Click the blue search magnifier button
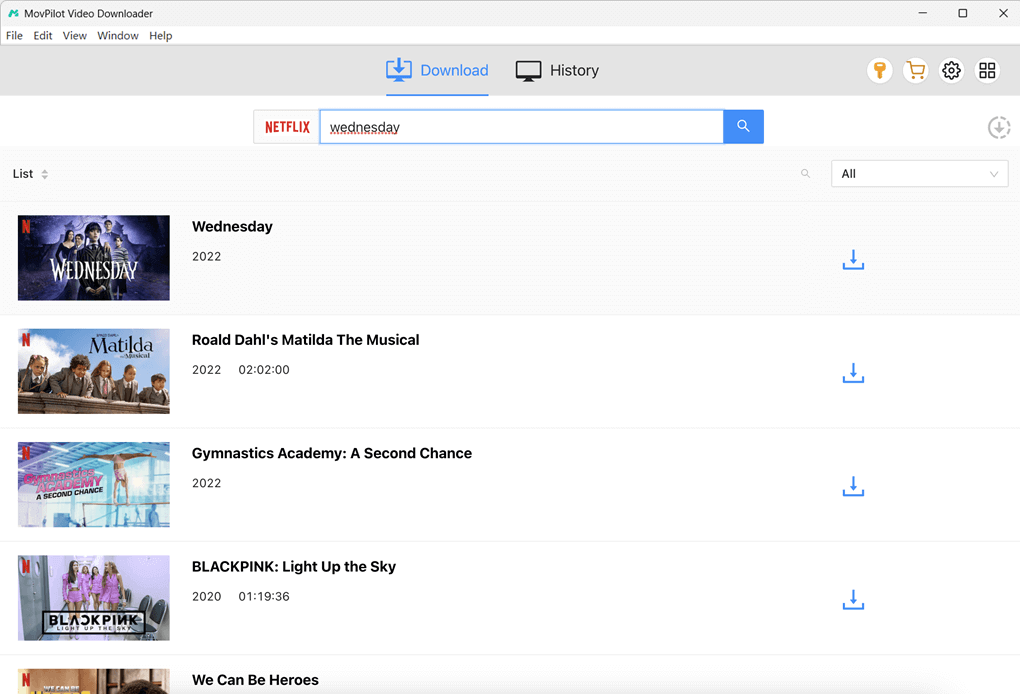This screenshot has height=694, width=1020. click(743, 126)
